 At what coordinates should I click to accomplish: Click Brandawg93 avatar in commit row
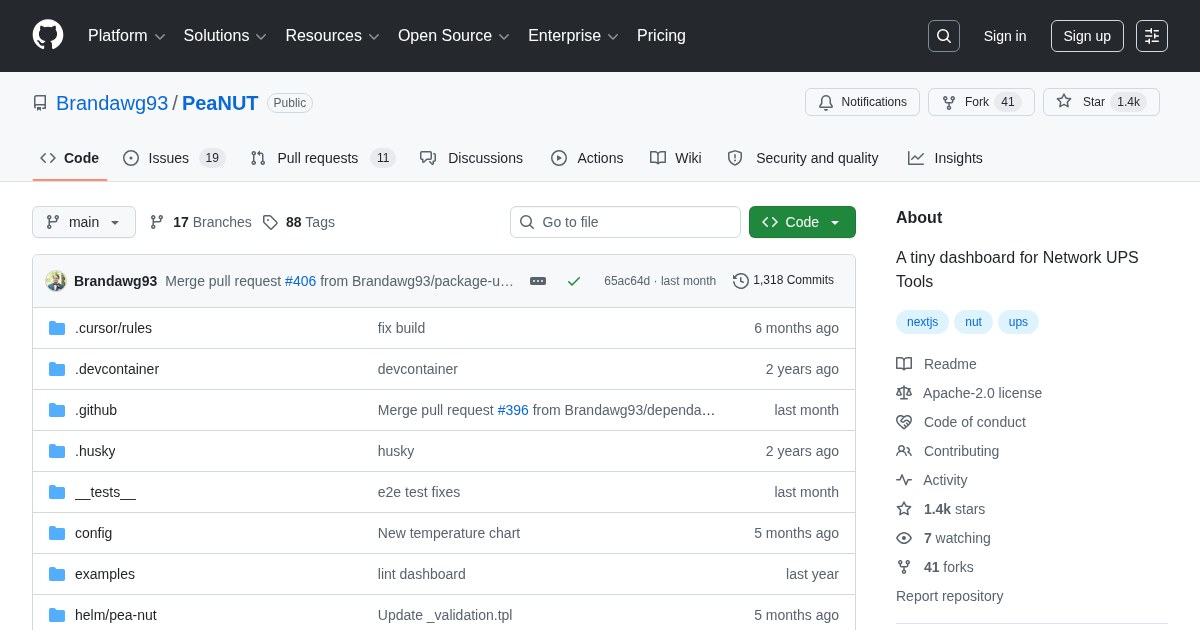point(56,281)
